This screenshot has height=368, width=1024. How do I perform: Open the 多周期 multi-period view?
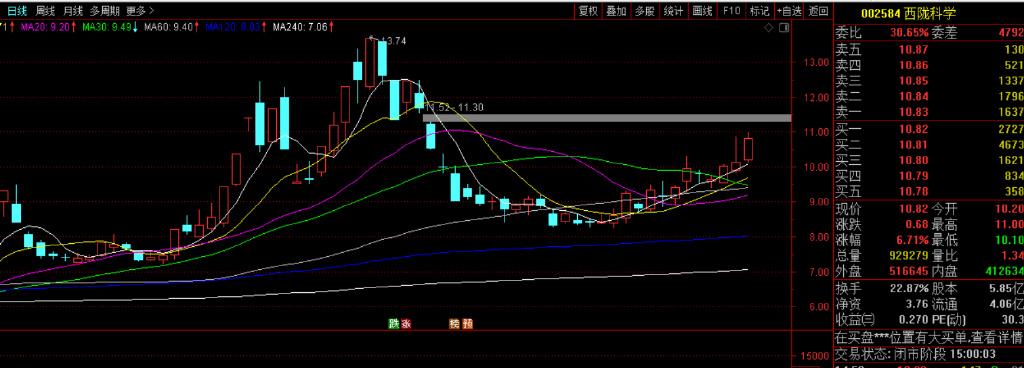(104, 10)
